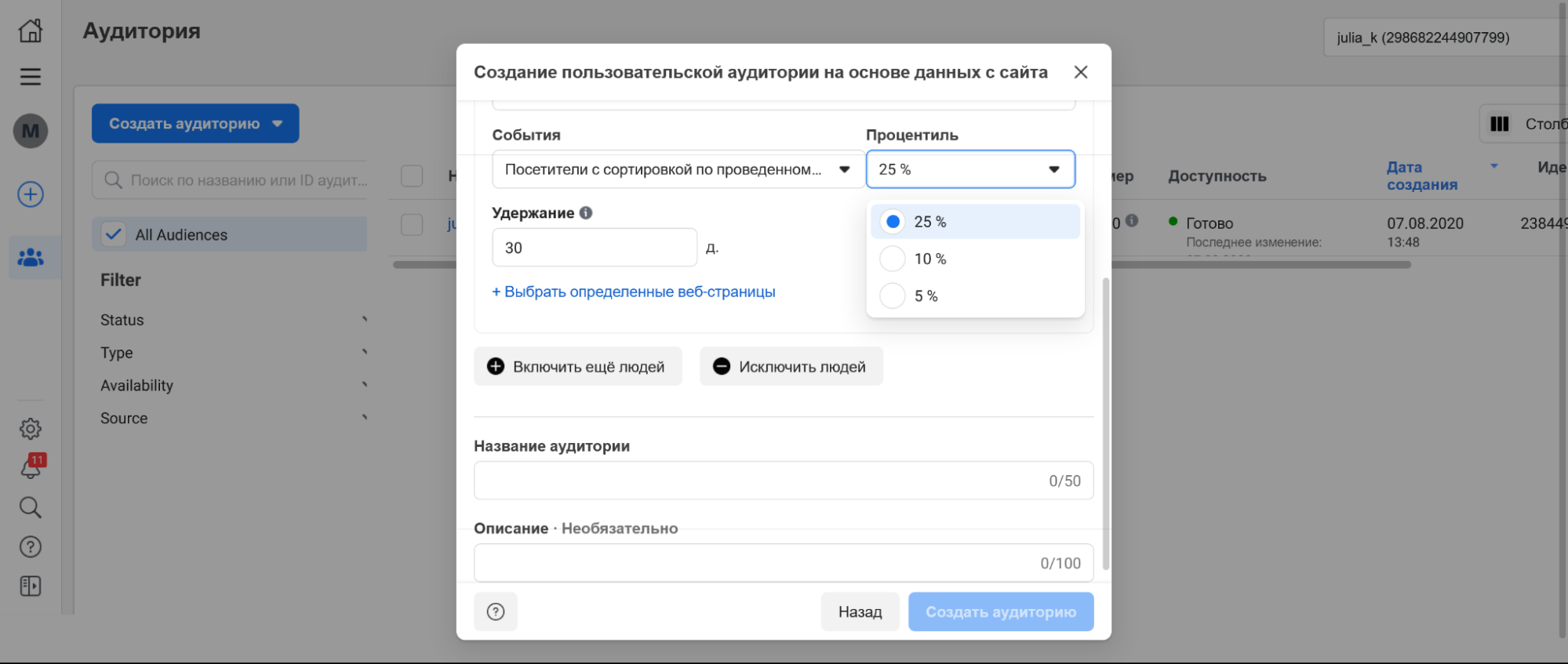Open the julia_k account selector
1568x664 pixels.
1446,38
